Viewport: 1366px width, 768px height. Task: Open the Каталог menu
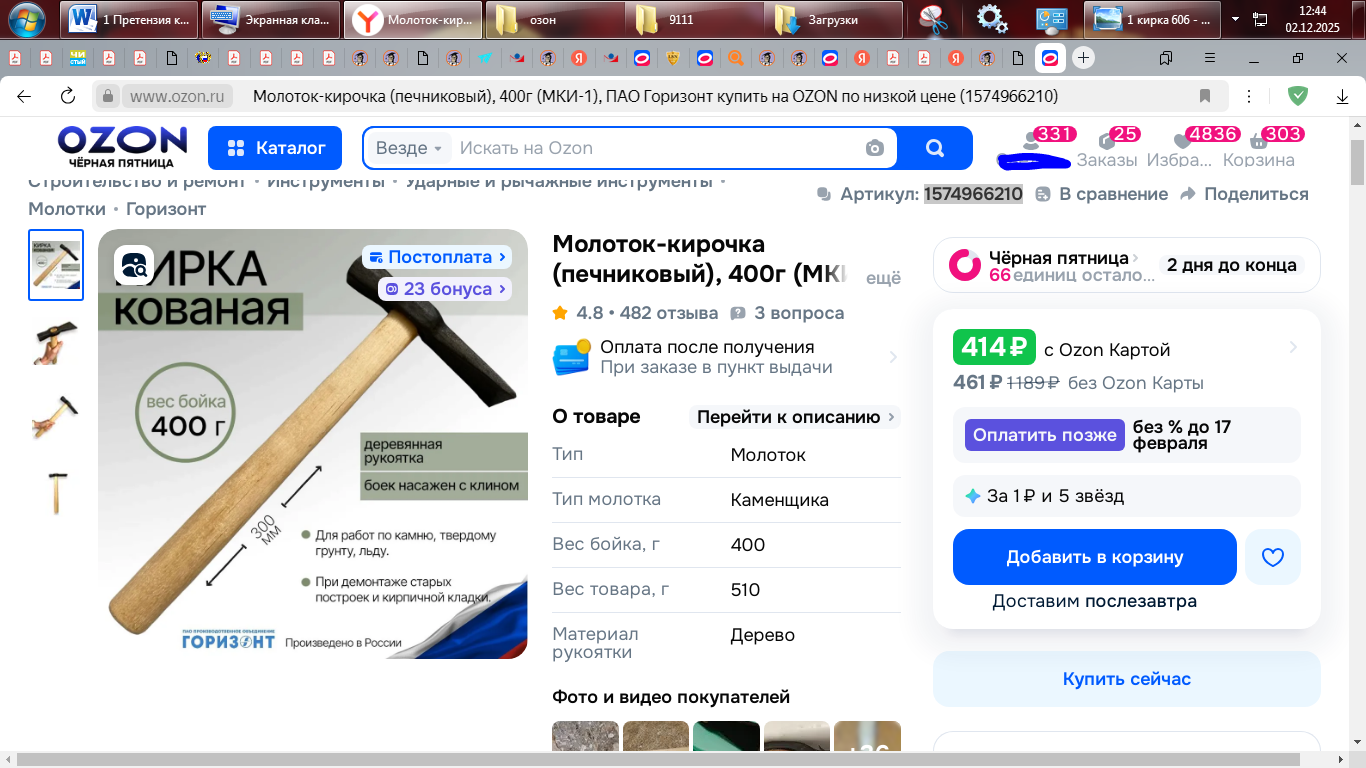[x=275, y=148]
